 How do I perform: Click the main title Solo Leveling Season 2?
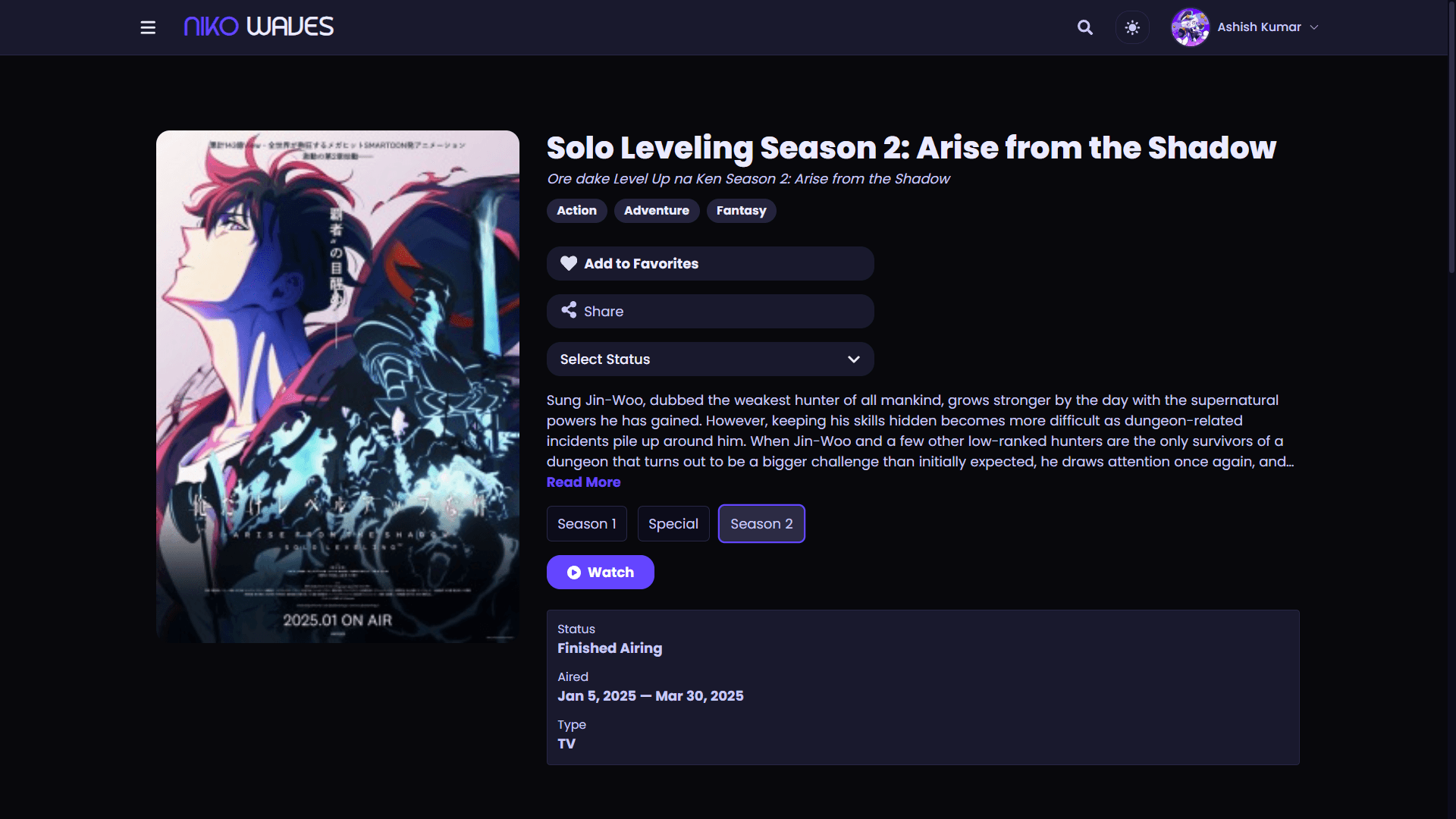(x=911, y=148)
